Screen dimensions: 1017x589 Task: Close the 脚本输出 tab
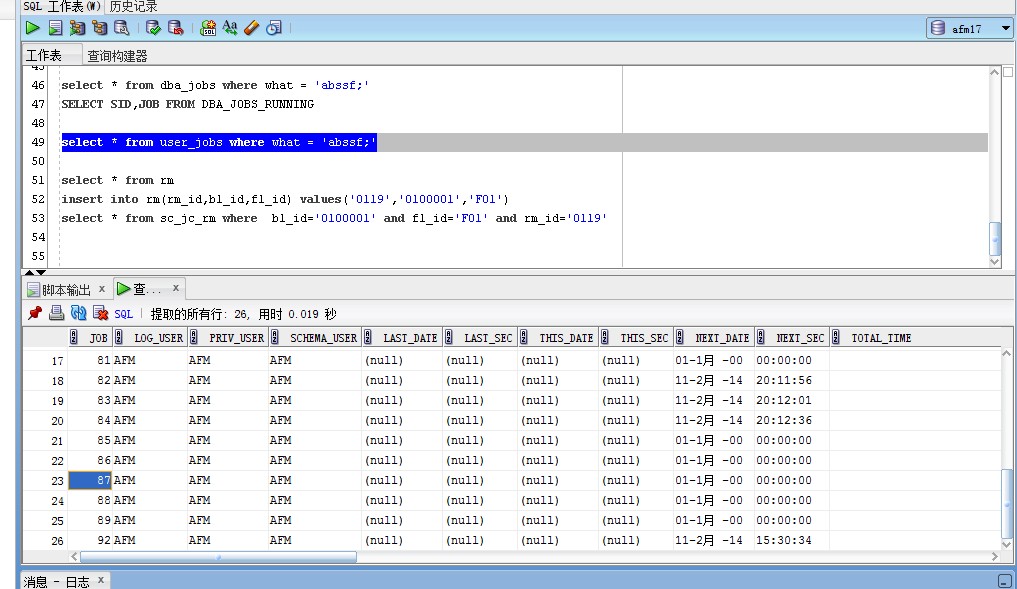[102, 289]
